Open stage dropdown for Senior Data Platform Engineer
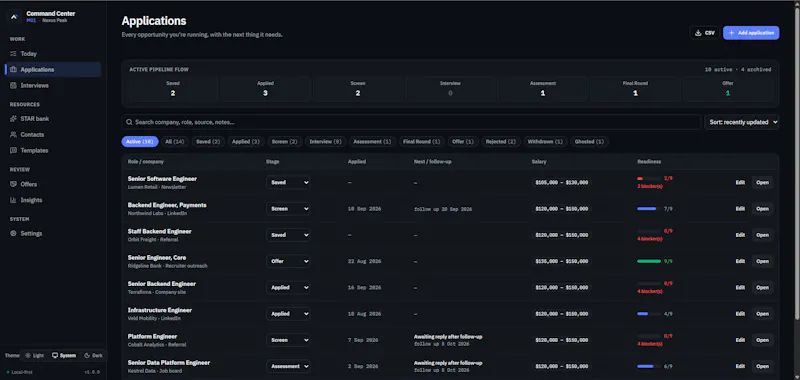Screen dimensions: 800x380 tap(288, 366)
